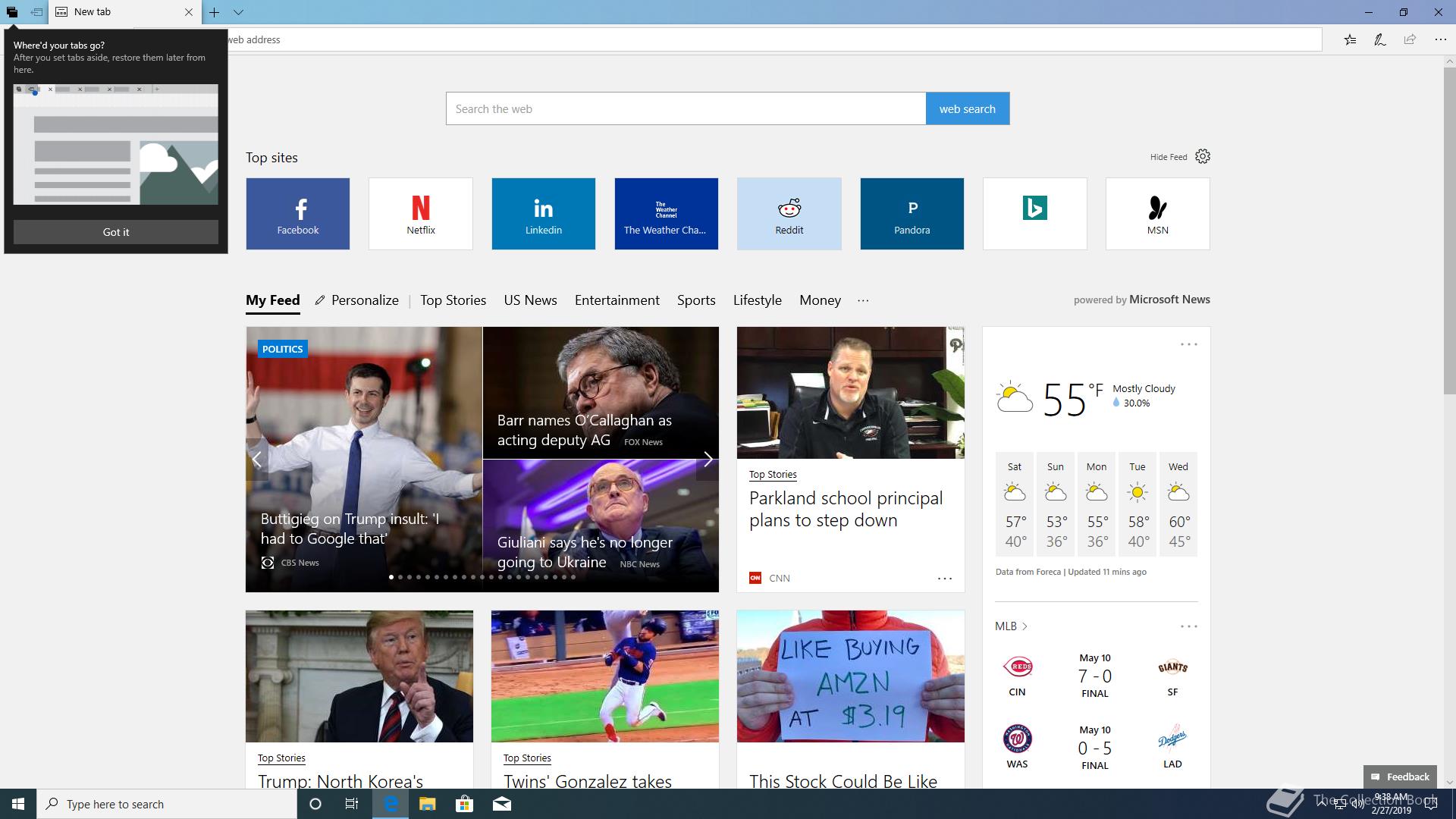1456x819 pixels.
Task: Click CIN Reds team logo
Action: [1018, 667]
